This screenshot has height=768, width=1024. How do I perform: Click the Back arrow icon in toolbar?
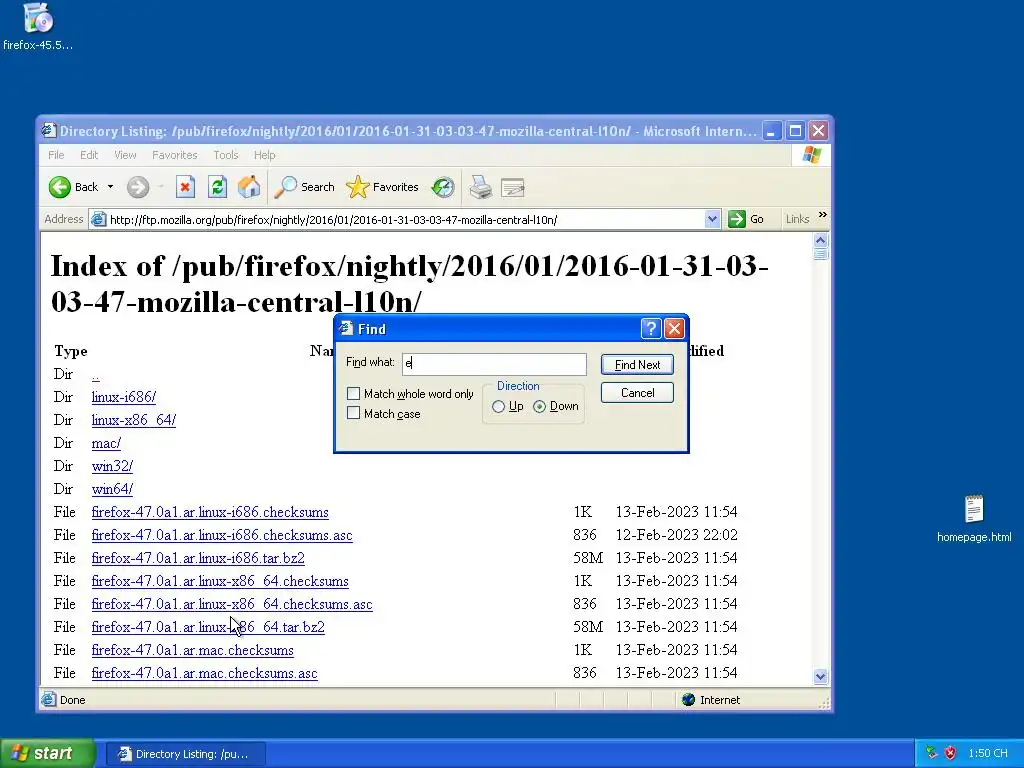[x=59, y=187]
